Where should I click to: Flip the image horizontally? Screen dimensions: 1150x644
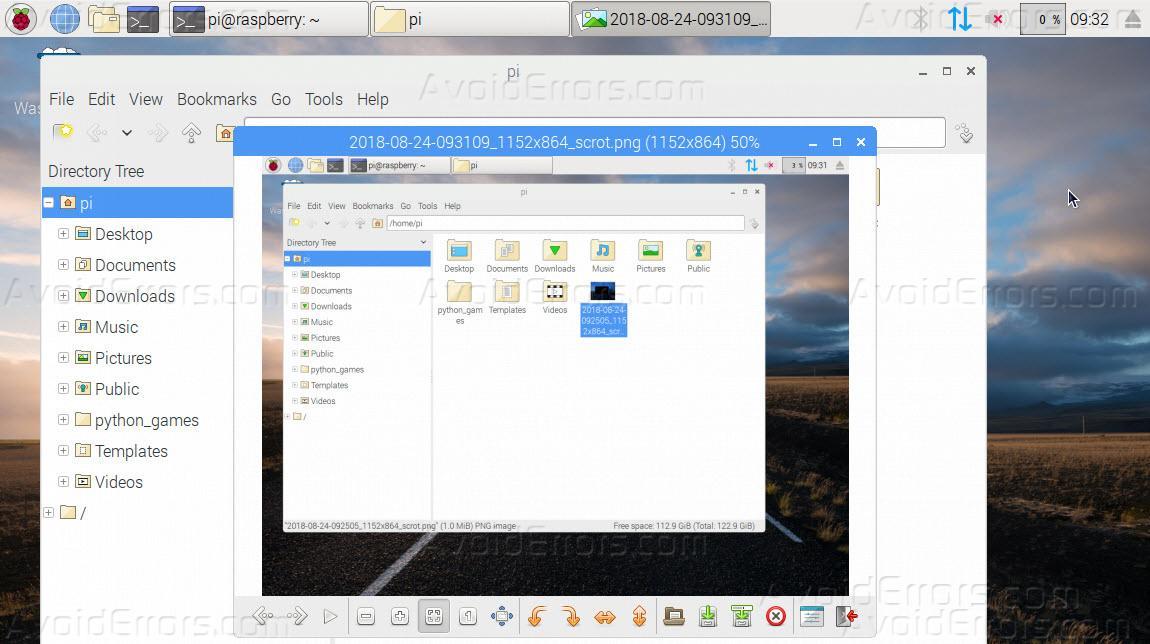(x=605, y=617)
